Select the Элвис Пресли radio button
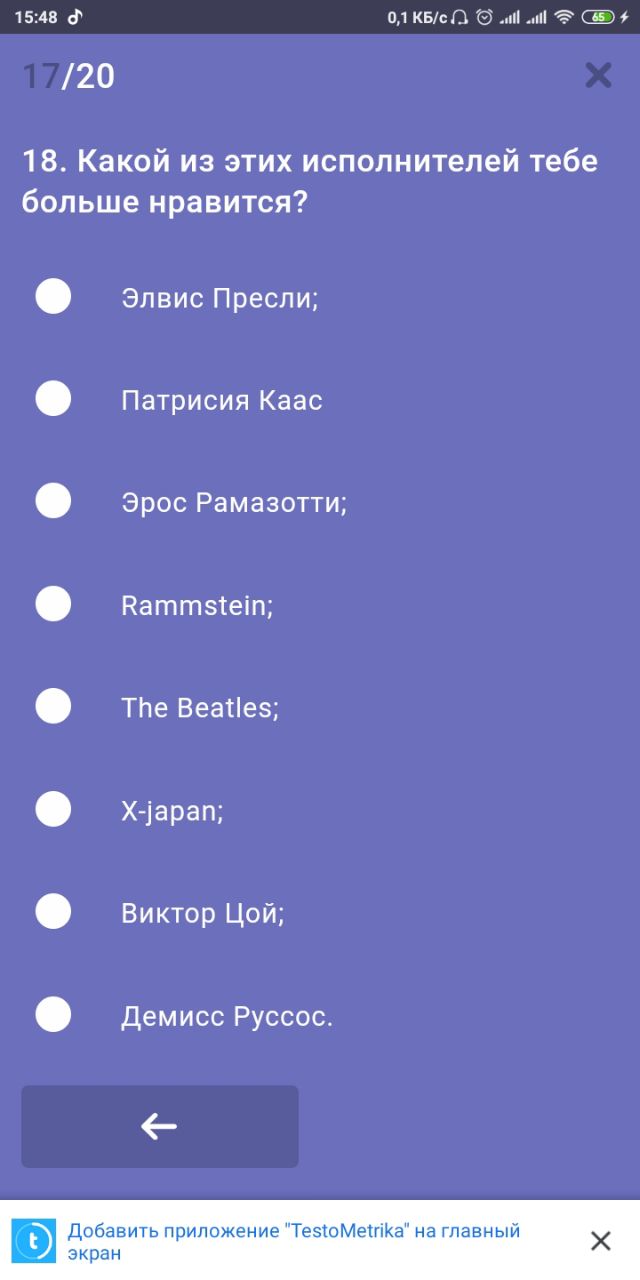 coord(53,297)
